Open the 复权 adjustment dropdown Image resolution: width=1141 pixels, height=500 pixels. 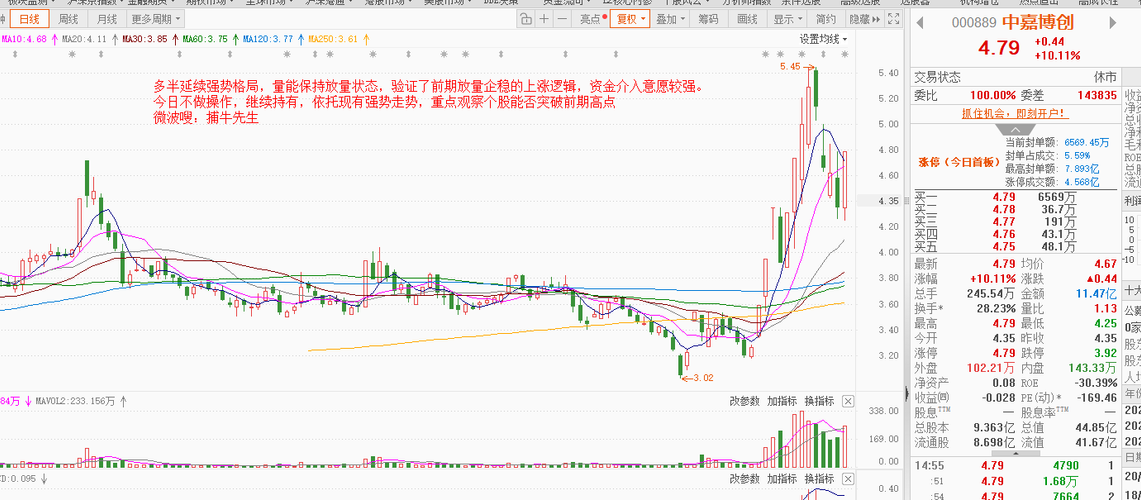(x=630, y=20)
